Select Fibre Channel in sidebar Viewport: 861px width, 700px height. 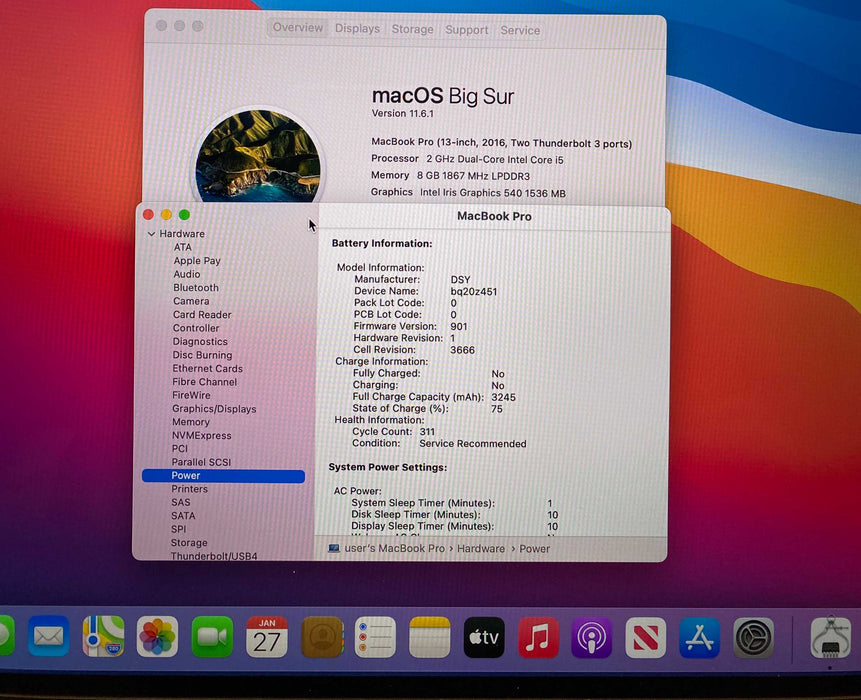coord(204,382)
